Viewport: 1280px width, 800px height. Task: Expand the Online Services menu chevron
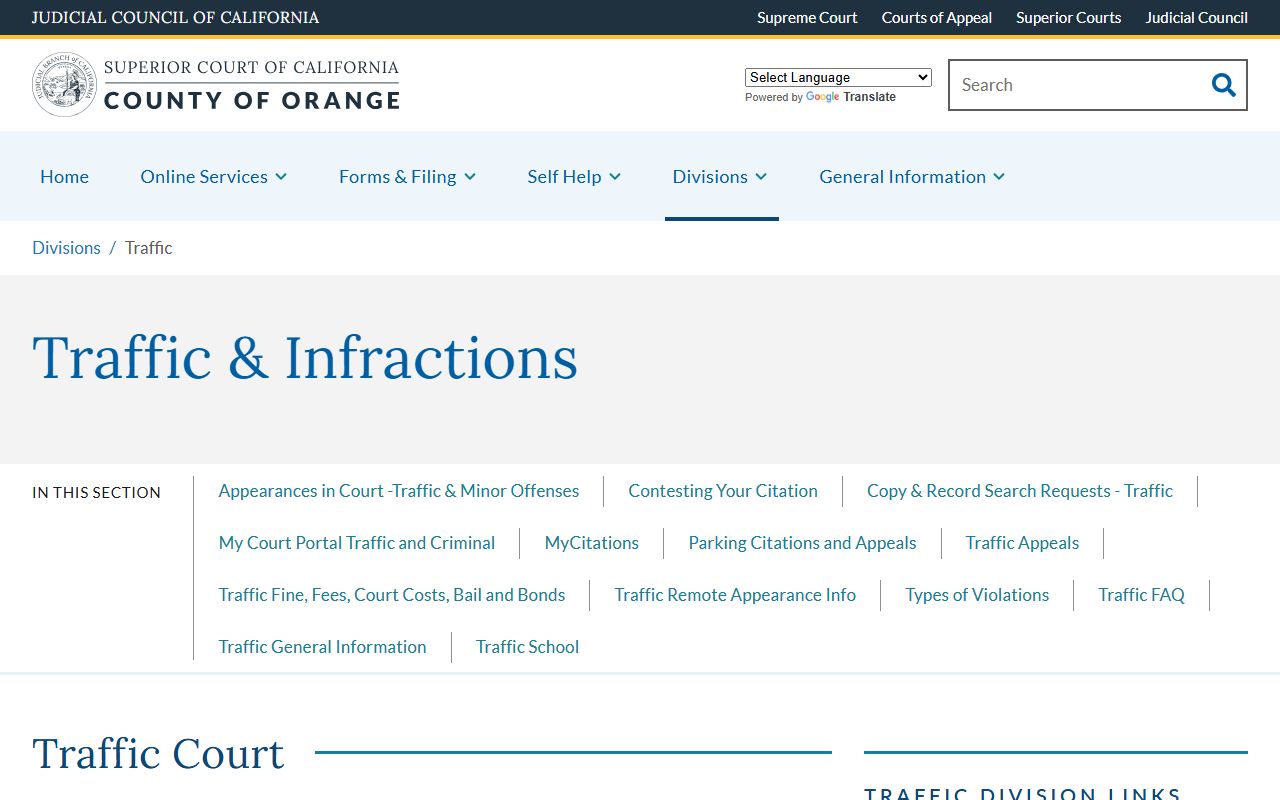pyautogui.click(x=281, y=177)
